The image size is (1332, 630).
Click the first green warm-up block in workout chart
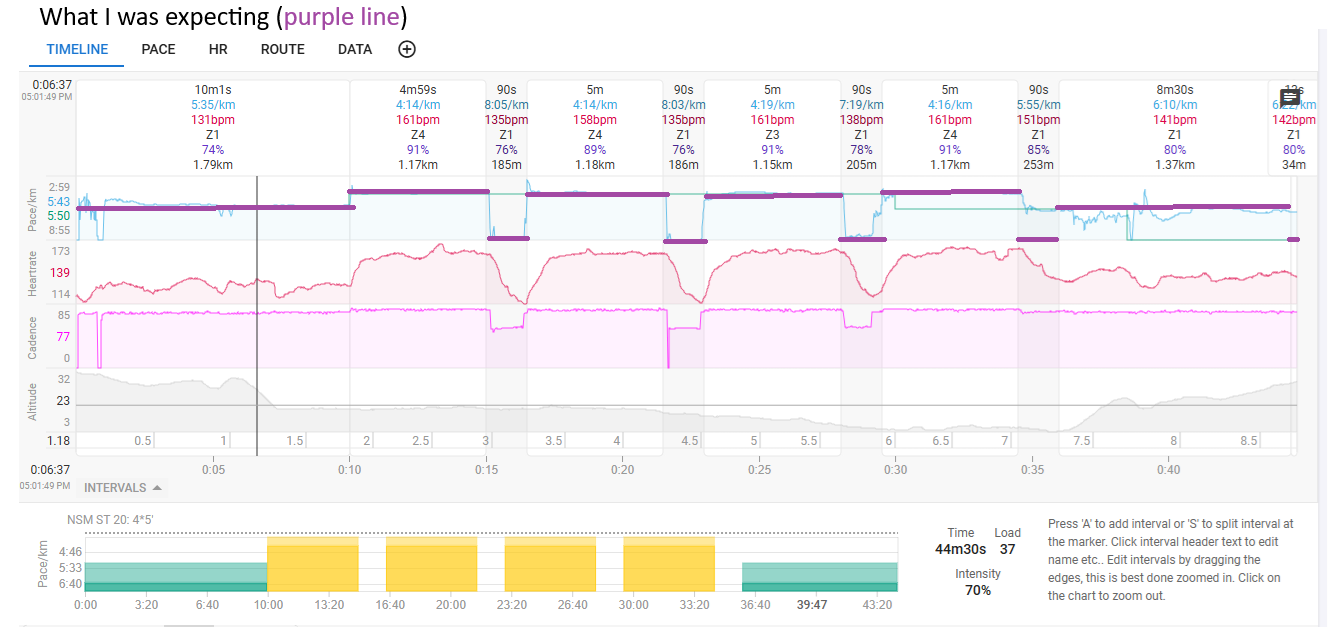176,577
